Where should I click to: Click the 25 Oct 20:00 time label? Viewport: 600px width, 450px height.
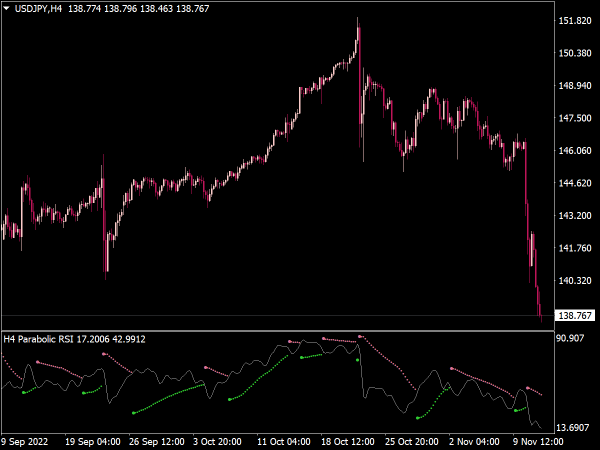point(412,442)
